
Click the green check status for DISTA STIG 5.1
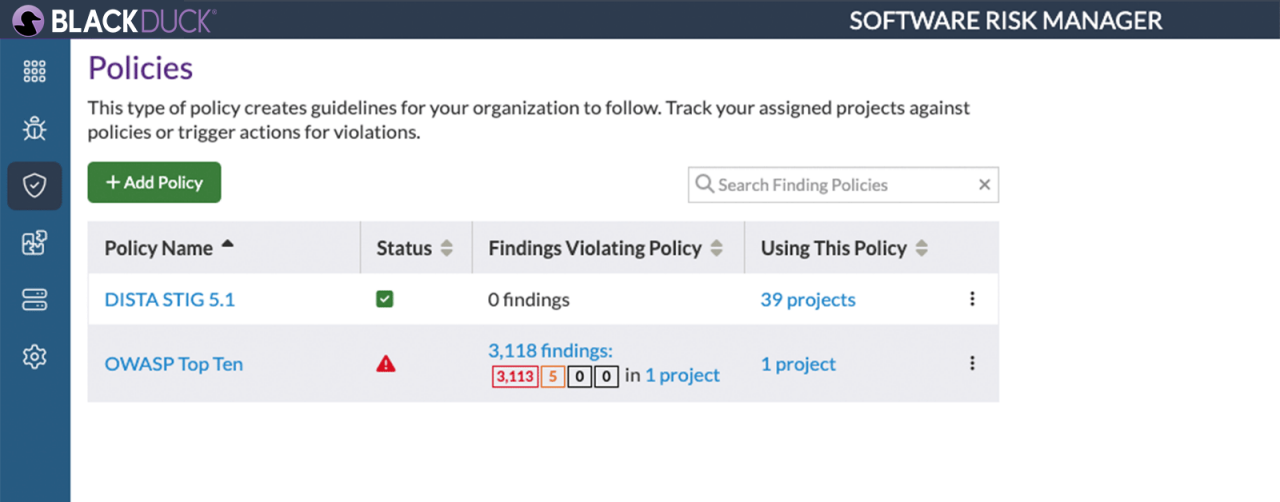point(385,299)
